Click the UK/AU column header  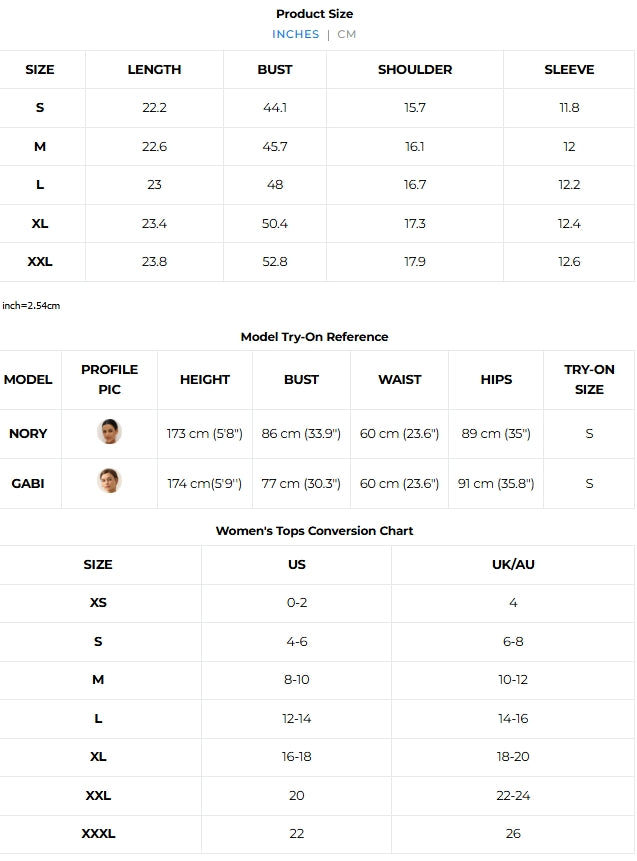[513, 565]
